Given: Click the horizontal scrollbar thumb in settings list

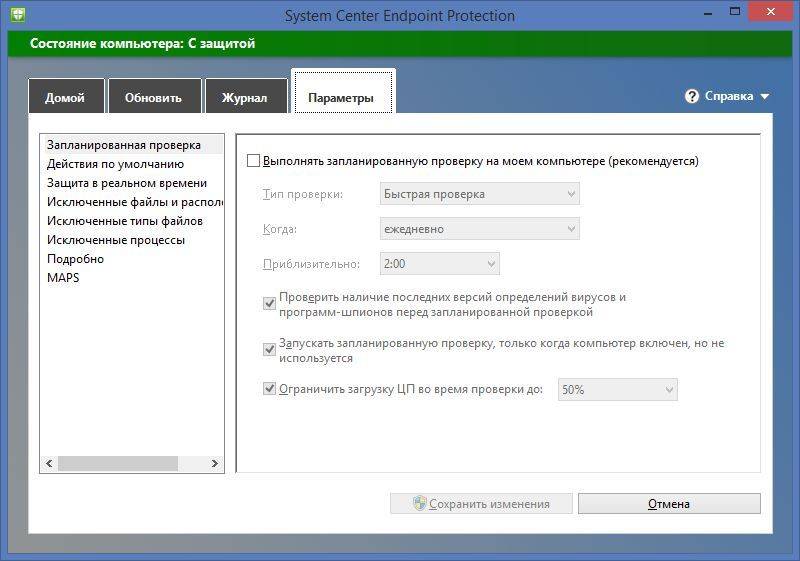Looking at the screenshot, I should [x=118, y=463].
